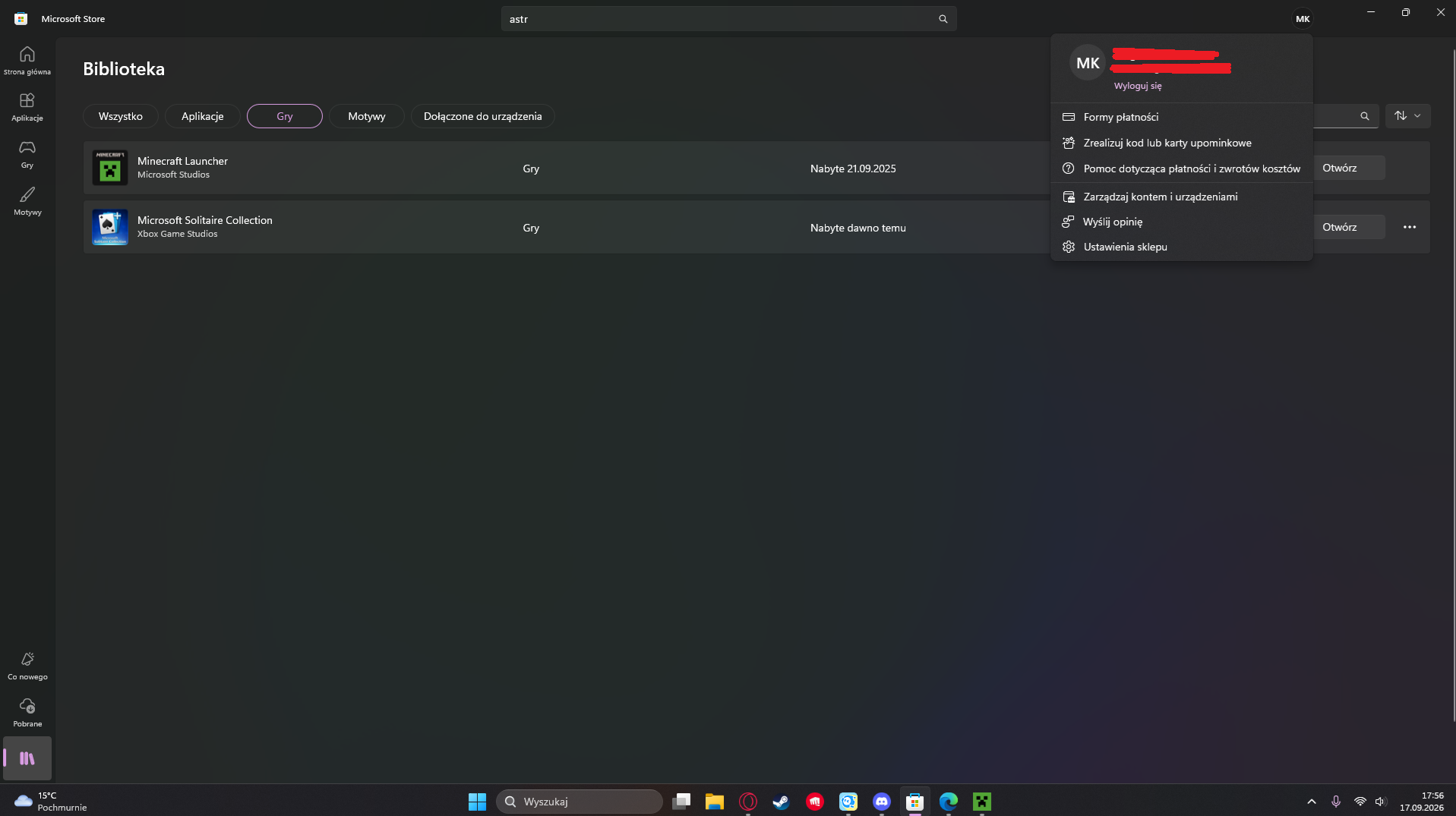Open Discord from the taskbar
The width and height of the screenshot is (1456, 816).
[881, 801]
